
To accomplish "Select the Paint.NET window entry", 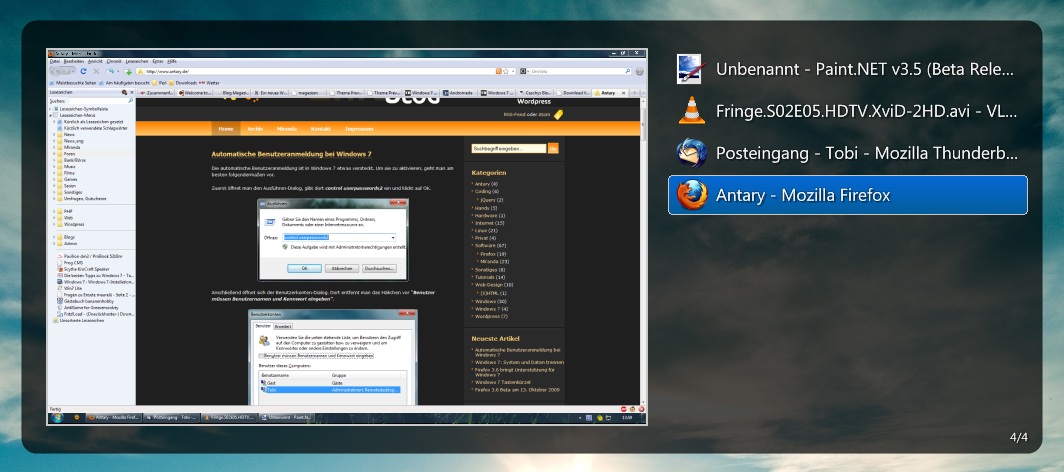I will pos(848,69).
